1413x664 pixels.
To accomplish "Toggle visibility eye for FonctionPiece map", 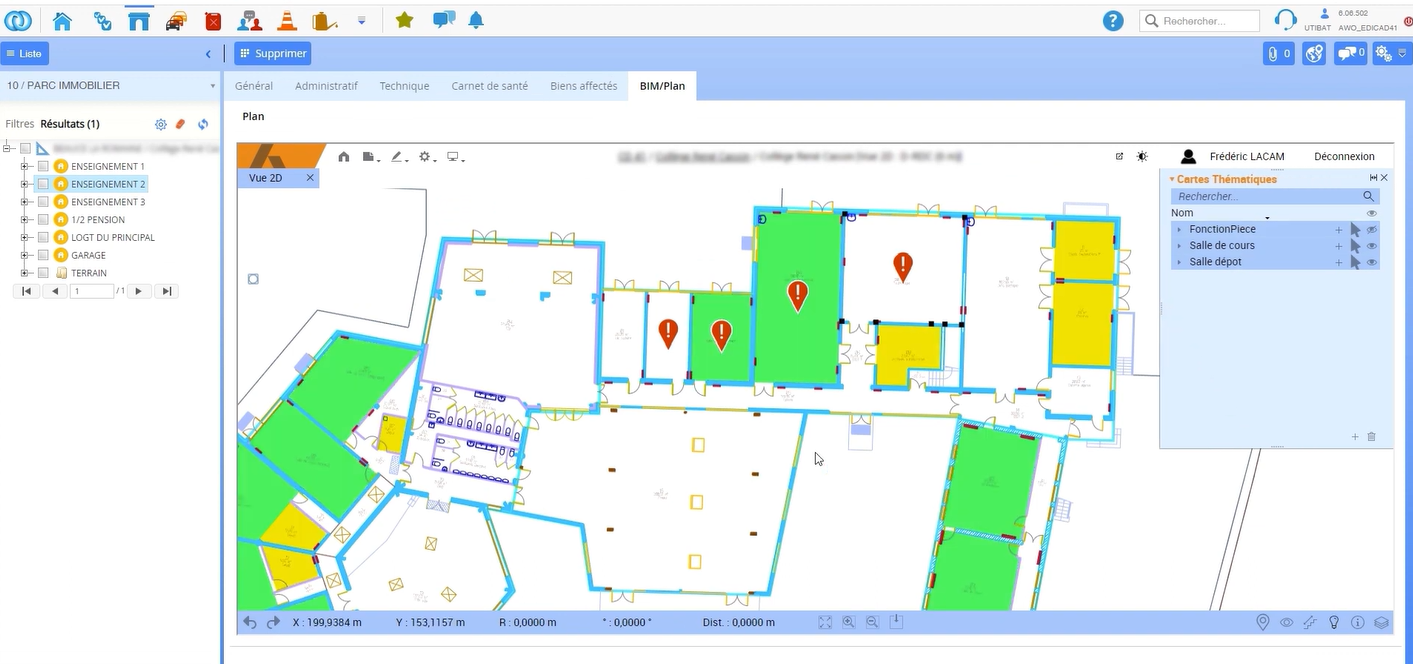I will 1372,230.
